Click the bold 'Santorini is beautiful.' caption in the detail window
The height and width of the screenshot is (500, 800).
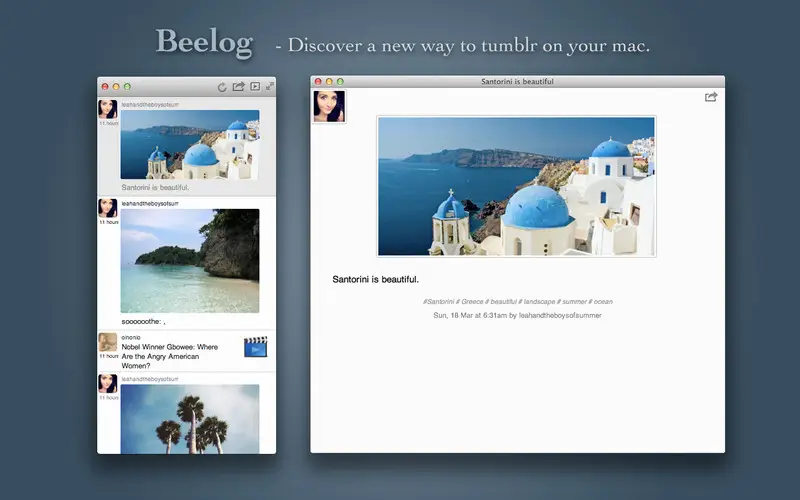376,279
